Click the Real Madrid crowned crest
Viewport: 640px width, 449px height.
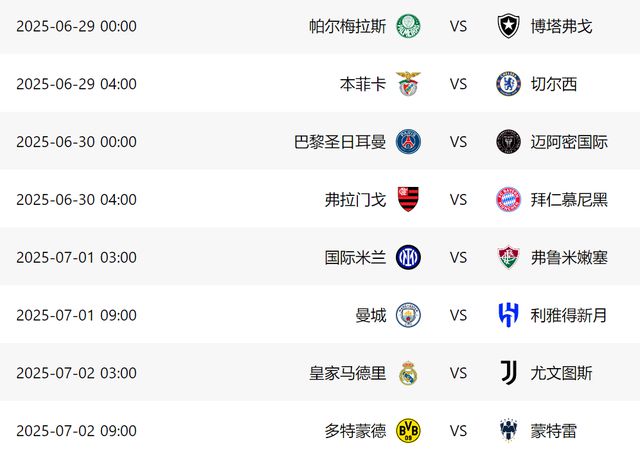pos(408,373)
